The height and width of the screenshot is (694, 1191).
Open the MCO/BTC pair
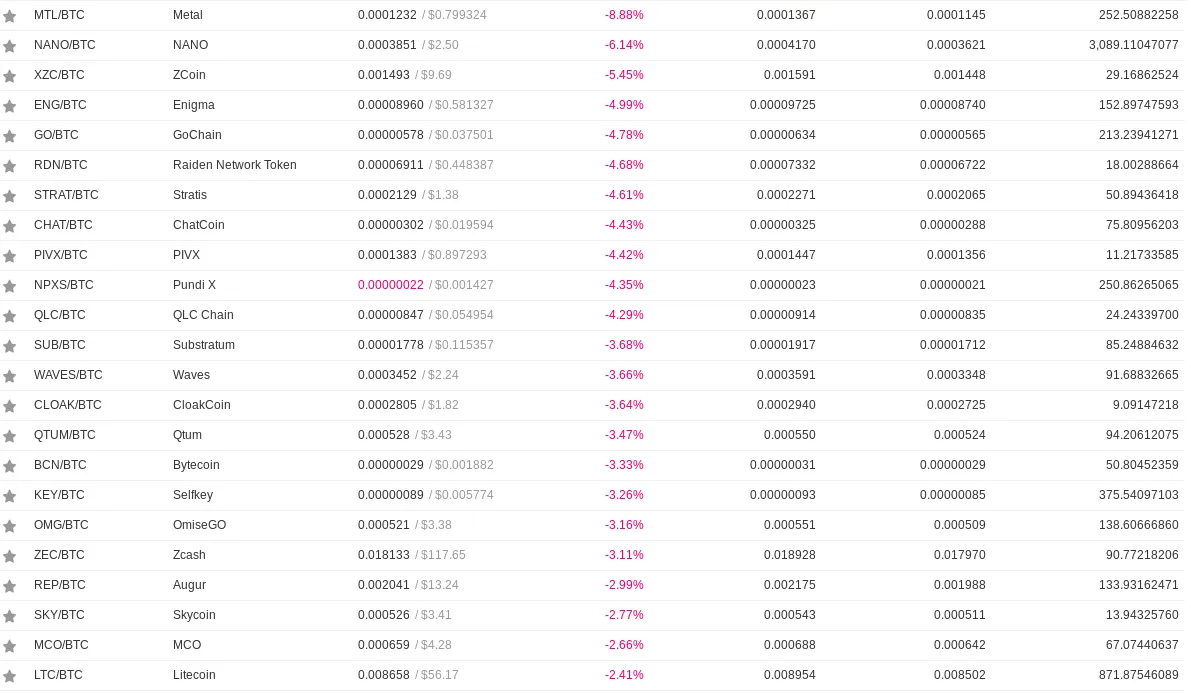[61, 645]
